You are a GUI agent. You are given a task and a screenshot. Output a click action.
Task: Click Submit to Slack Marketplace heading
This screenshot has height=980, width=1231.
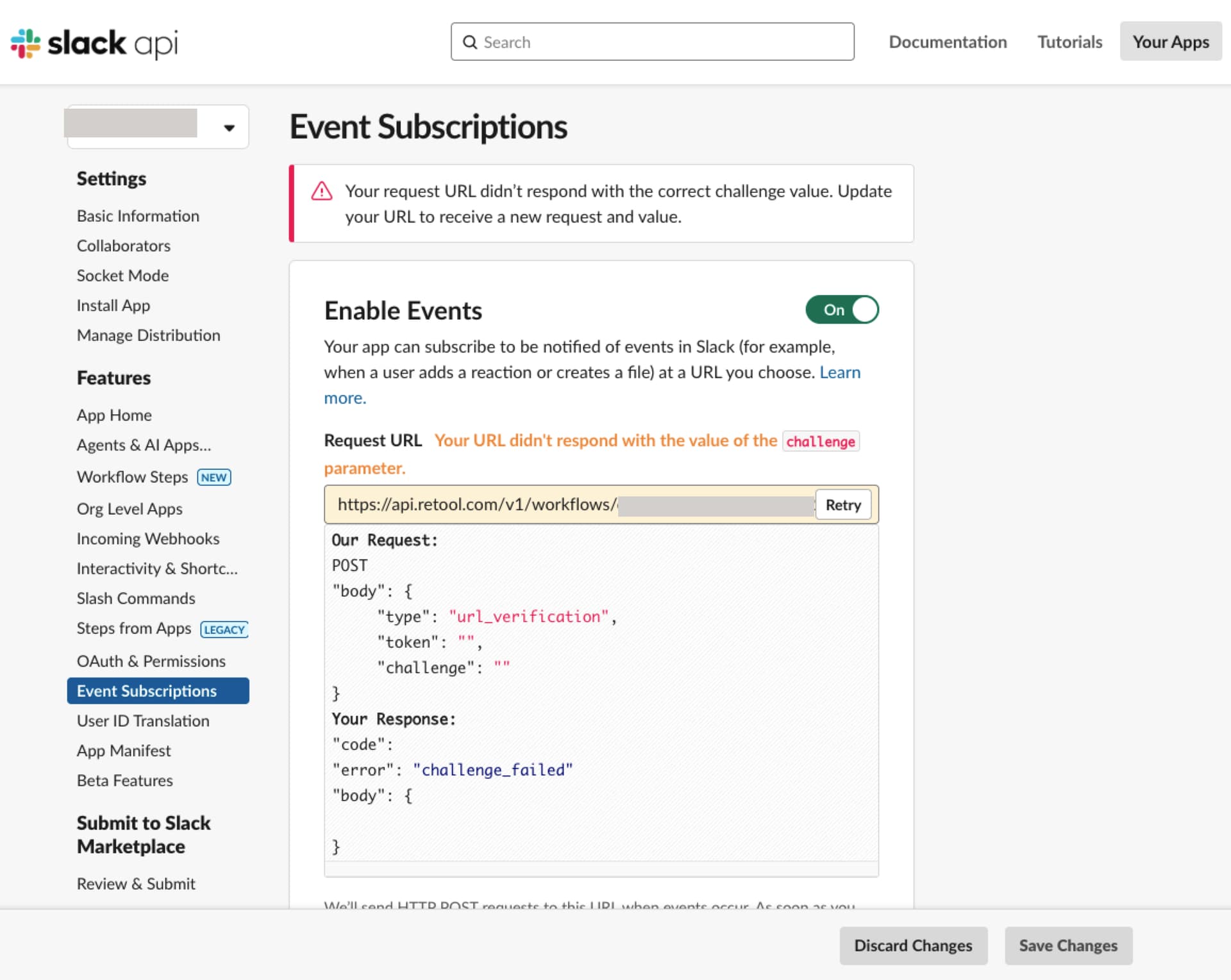pos(144,835)
